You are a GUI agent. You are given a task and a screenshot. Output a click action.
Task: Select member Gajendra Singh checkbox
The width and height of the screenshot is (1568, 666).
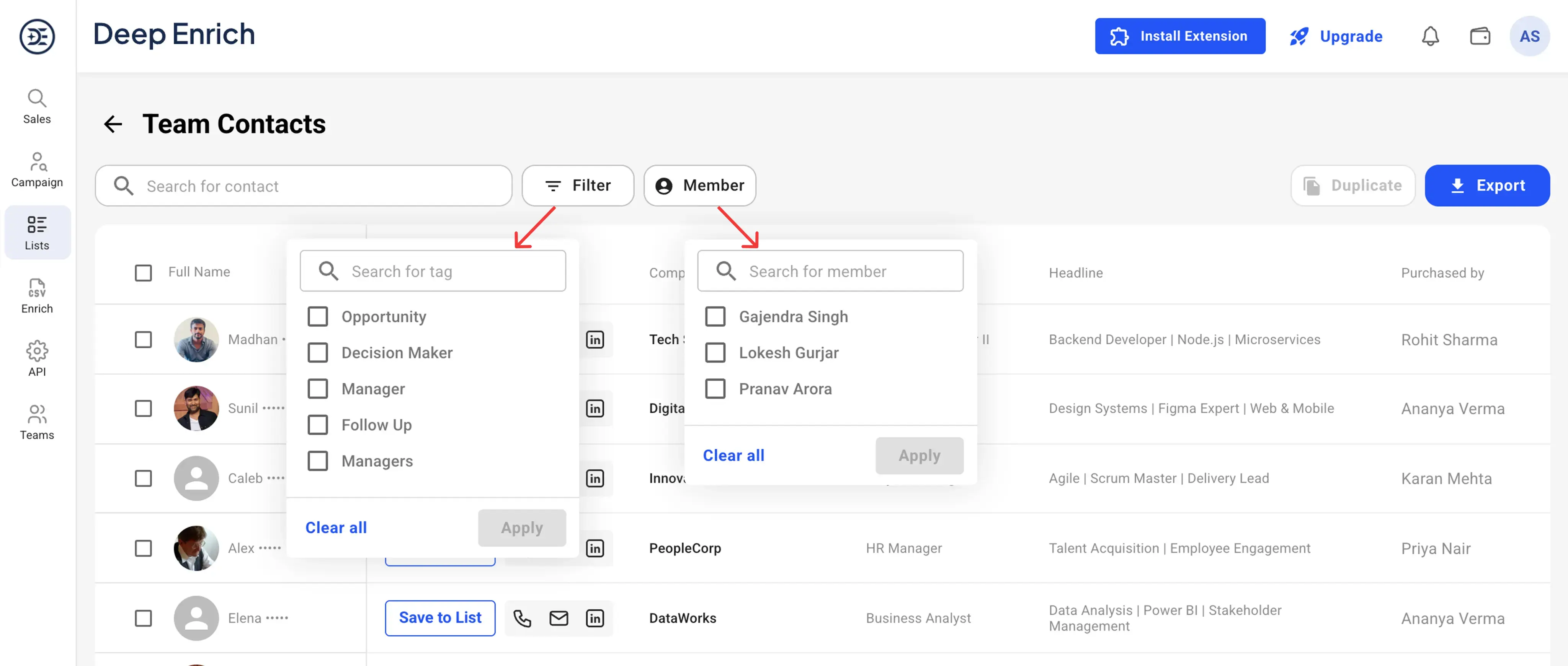(x=715, y=316)
